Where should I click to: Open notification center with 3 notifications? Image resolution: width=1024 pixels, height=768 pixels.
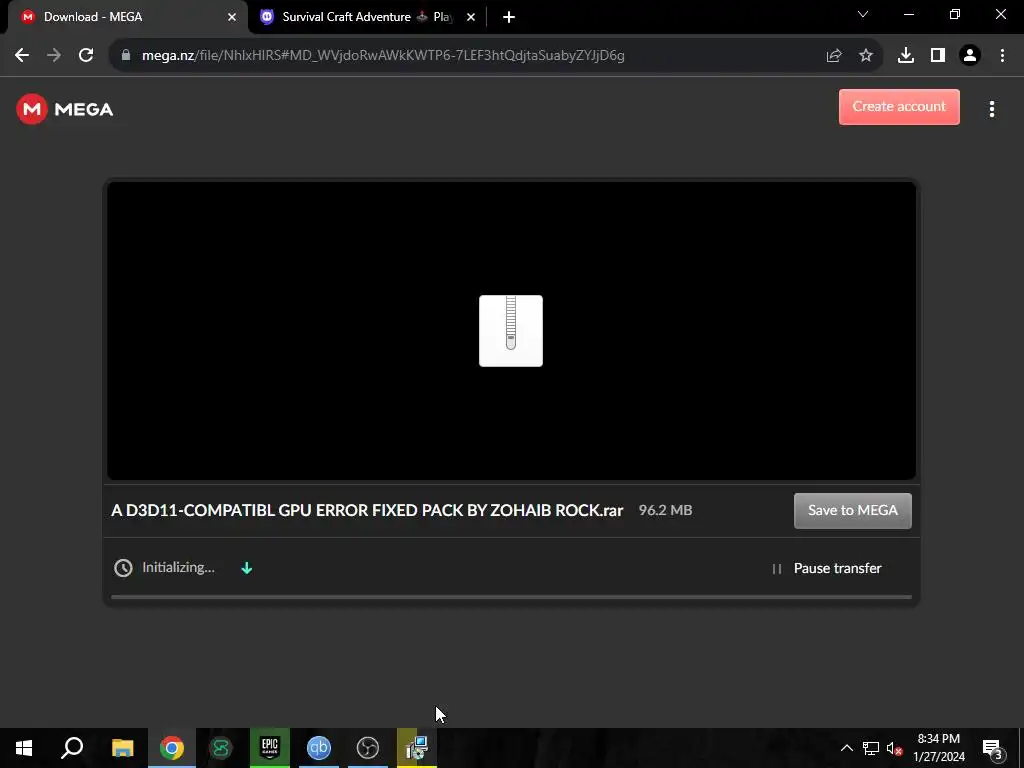point(993,748)
